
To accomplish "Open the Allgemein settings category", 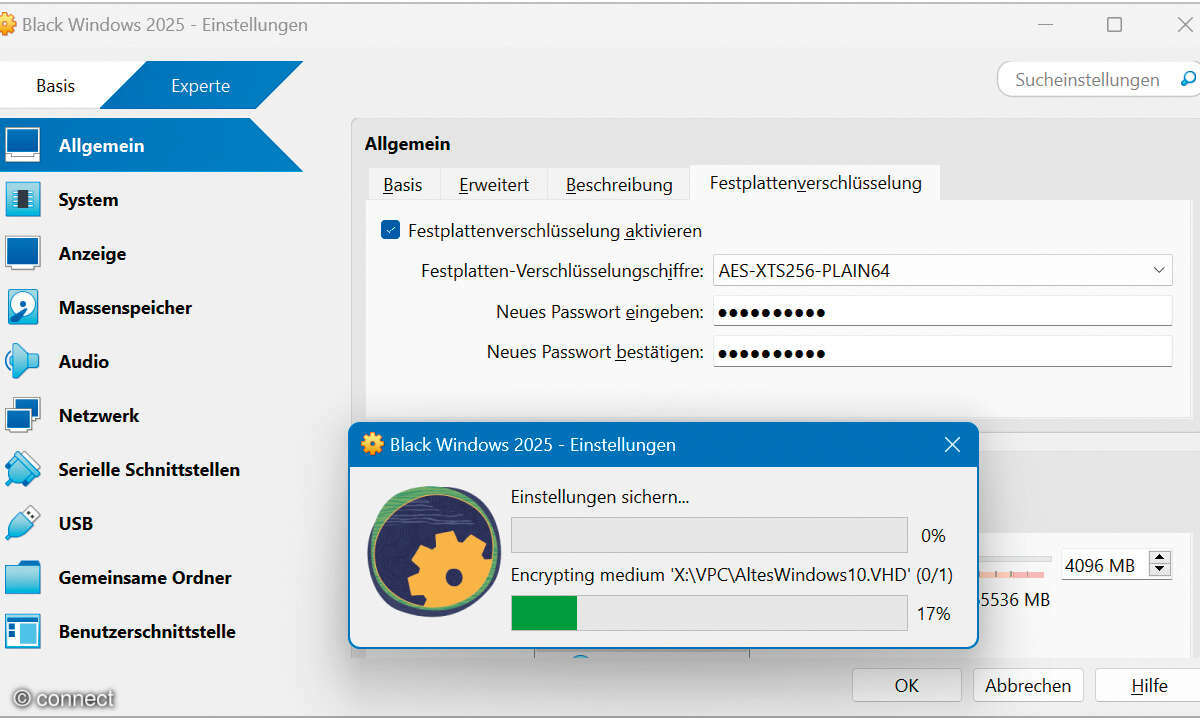I will click(x=150, y=145).
